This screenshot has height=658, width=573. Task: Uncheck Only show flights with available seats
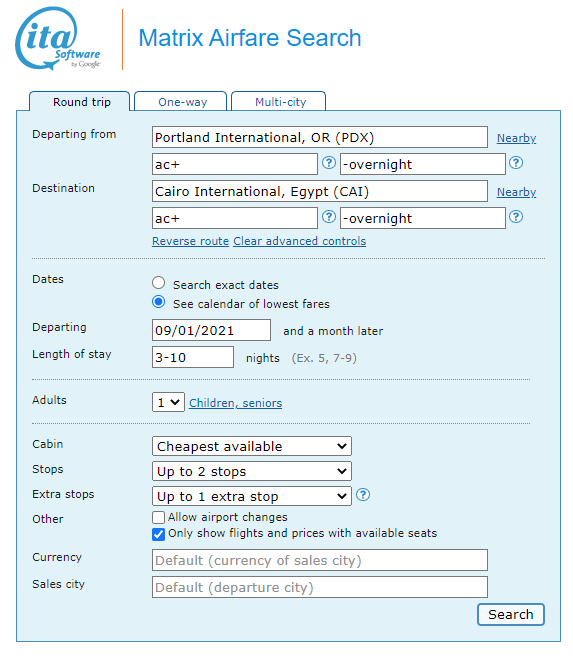click(158, 534)
